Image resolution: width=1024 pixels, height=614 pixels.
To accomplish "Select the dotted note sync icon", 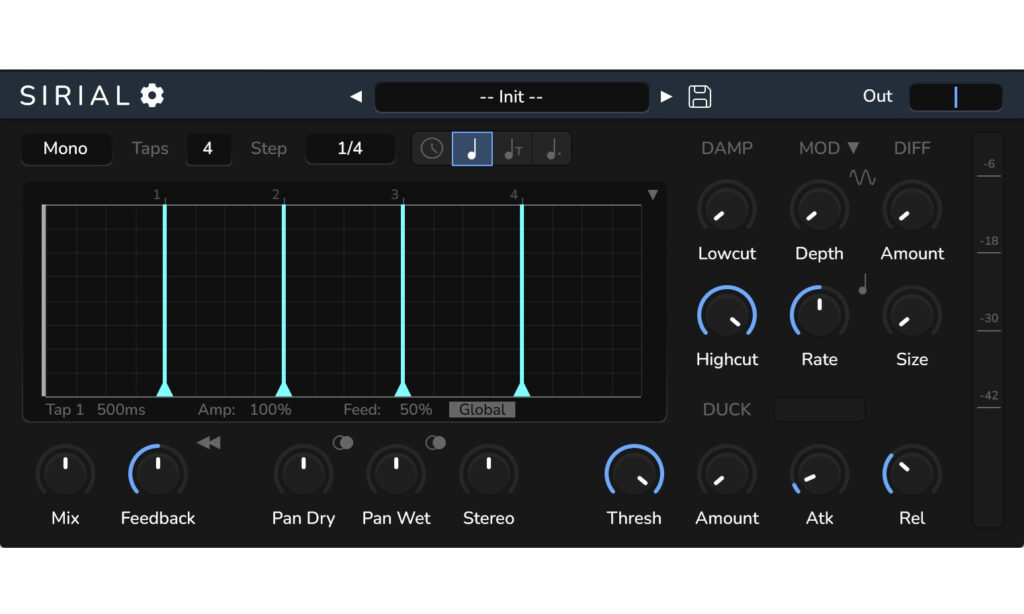I will [x=551, y=149].
